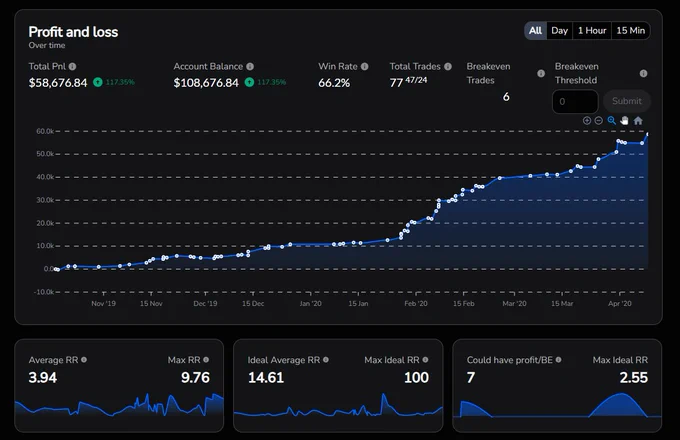Select the magnifier selection zoom tool
680x440 pixels.
[611, 121]
